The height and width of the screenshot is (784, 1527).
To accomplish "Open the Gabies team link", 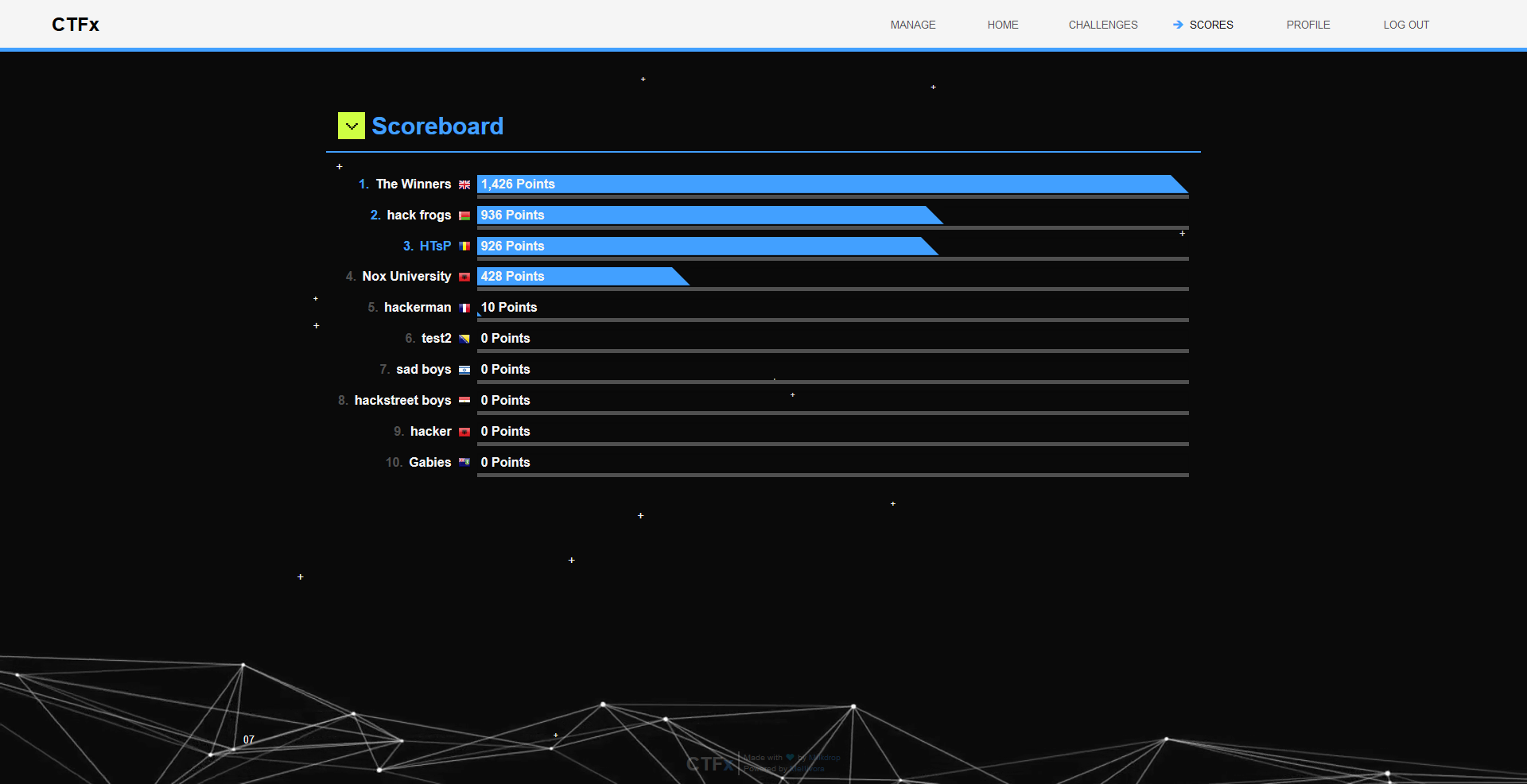I will click(429, 462).
